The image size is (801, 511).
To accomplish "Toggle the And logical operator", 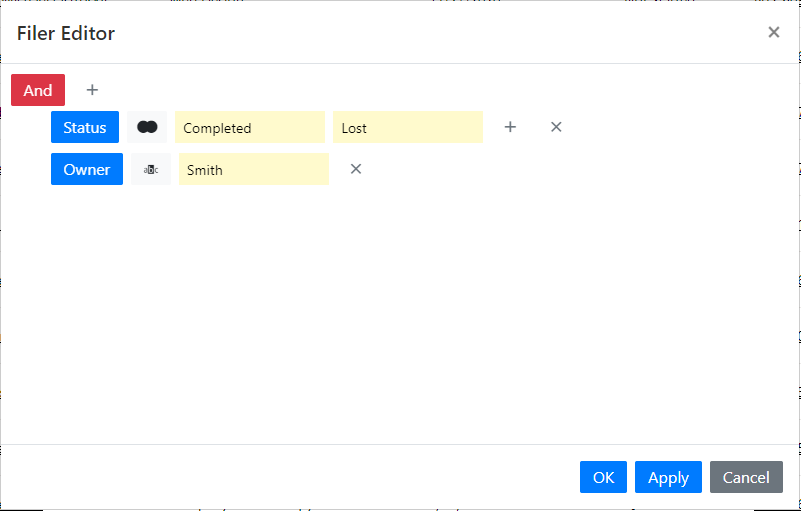I will pyautogui.click(x=38, y=90).
